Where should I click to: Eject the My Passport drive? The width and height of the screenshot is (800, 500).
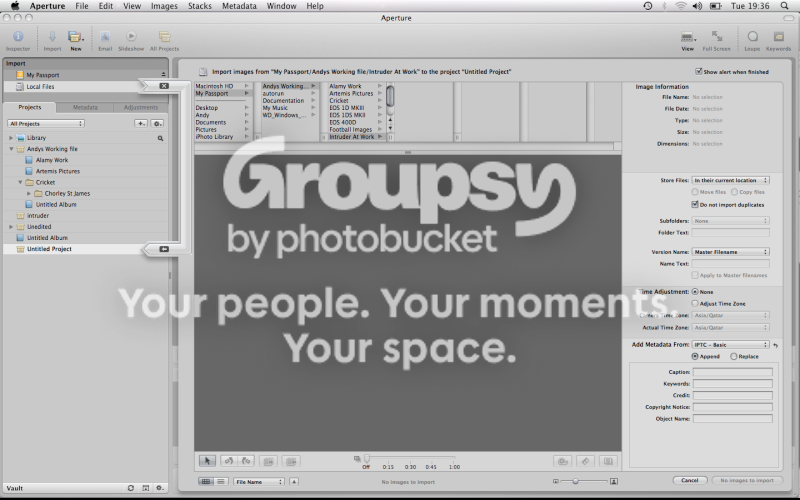pos(163,74)
